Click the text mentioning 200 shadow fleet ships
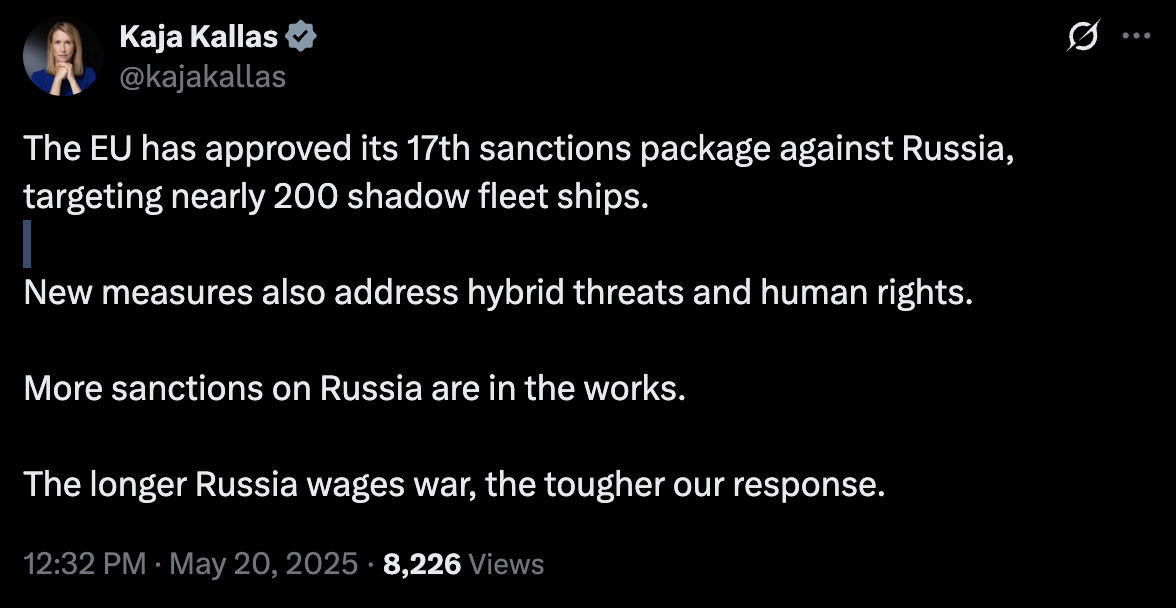Viewport: 1176px width, 608px height. [336, 196]
